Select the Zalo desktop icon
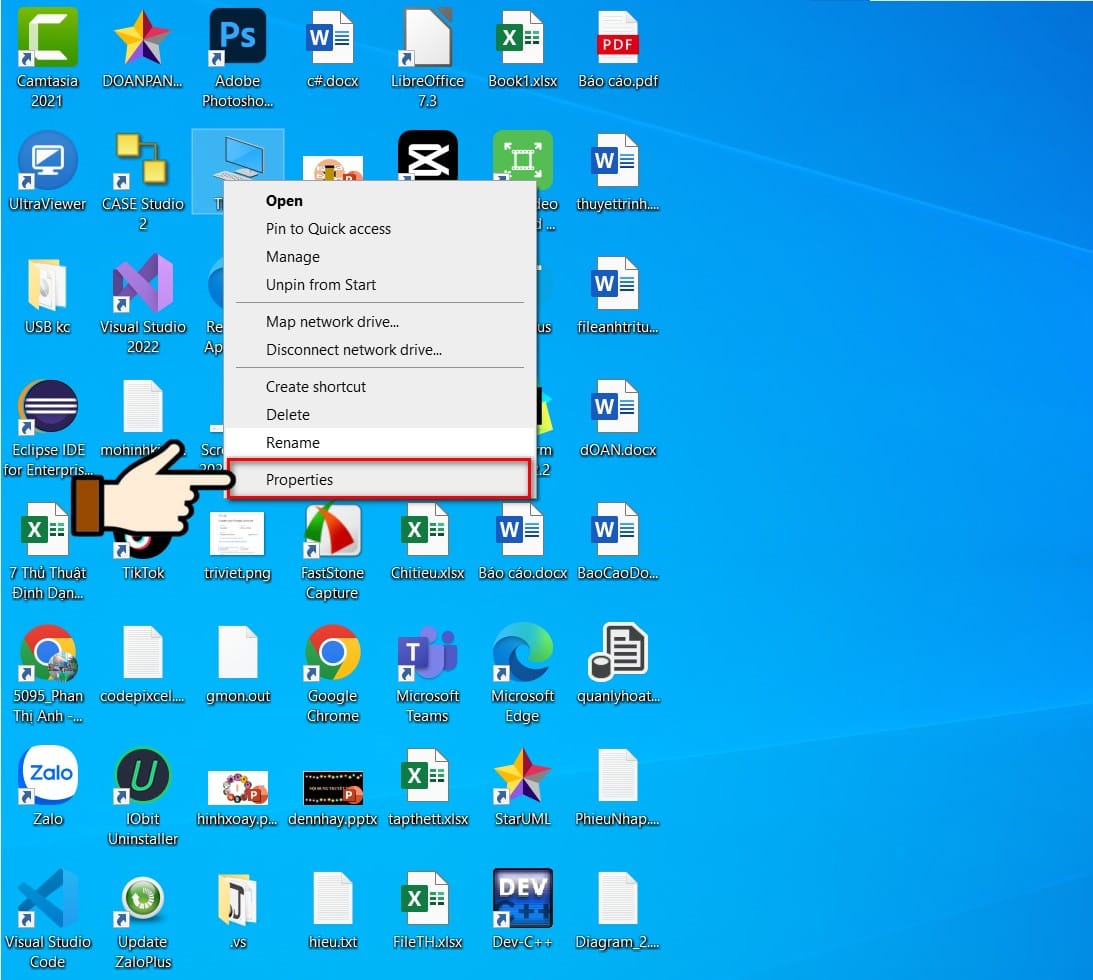Viewport: 1093px width, 980px height. click(x=47, y=776)
